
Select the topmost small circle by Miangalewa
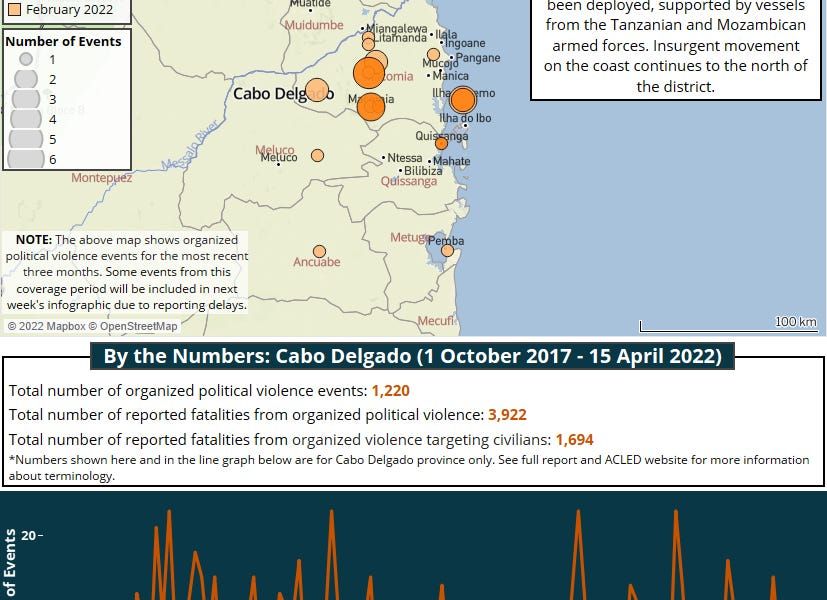point(368,37)
